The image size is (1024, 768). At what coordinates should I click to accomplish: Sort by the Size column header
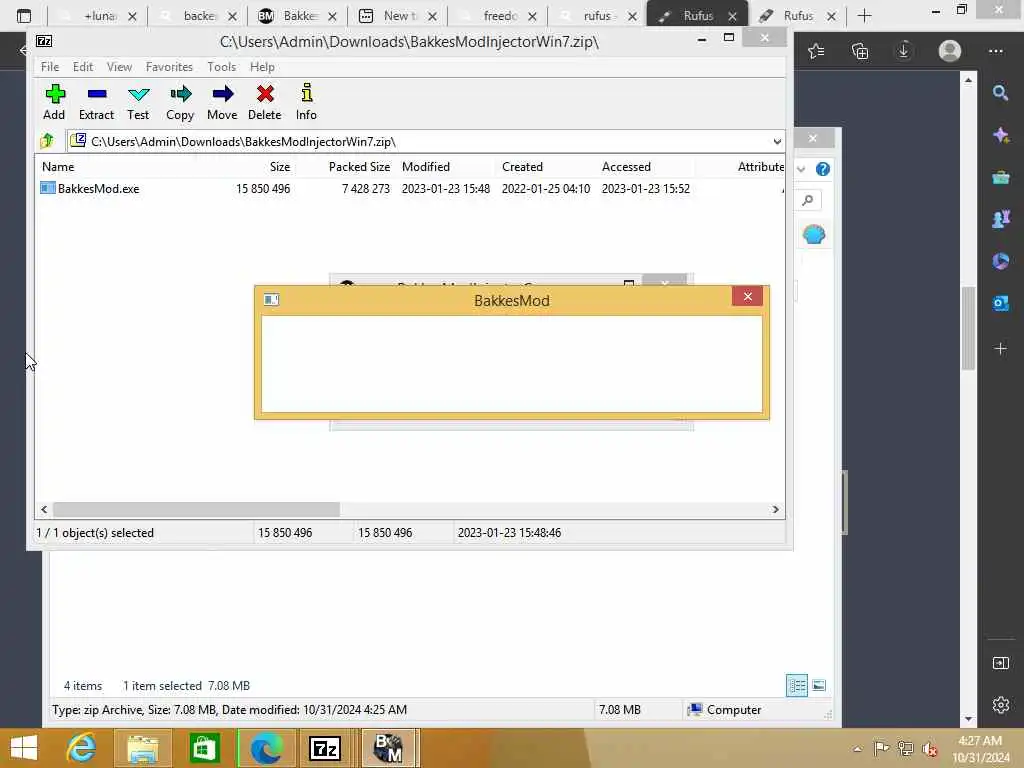pos(280,167)
